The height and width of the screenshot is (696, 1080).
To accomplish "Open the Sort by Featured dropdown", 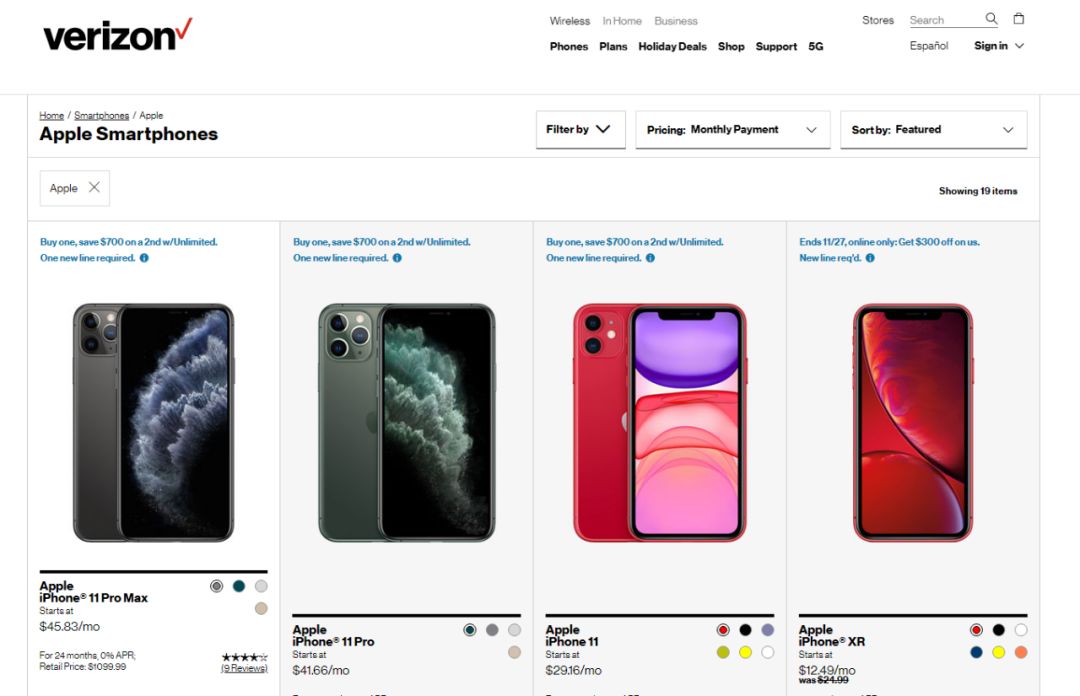I will [x=933, y=130].
